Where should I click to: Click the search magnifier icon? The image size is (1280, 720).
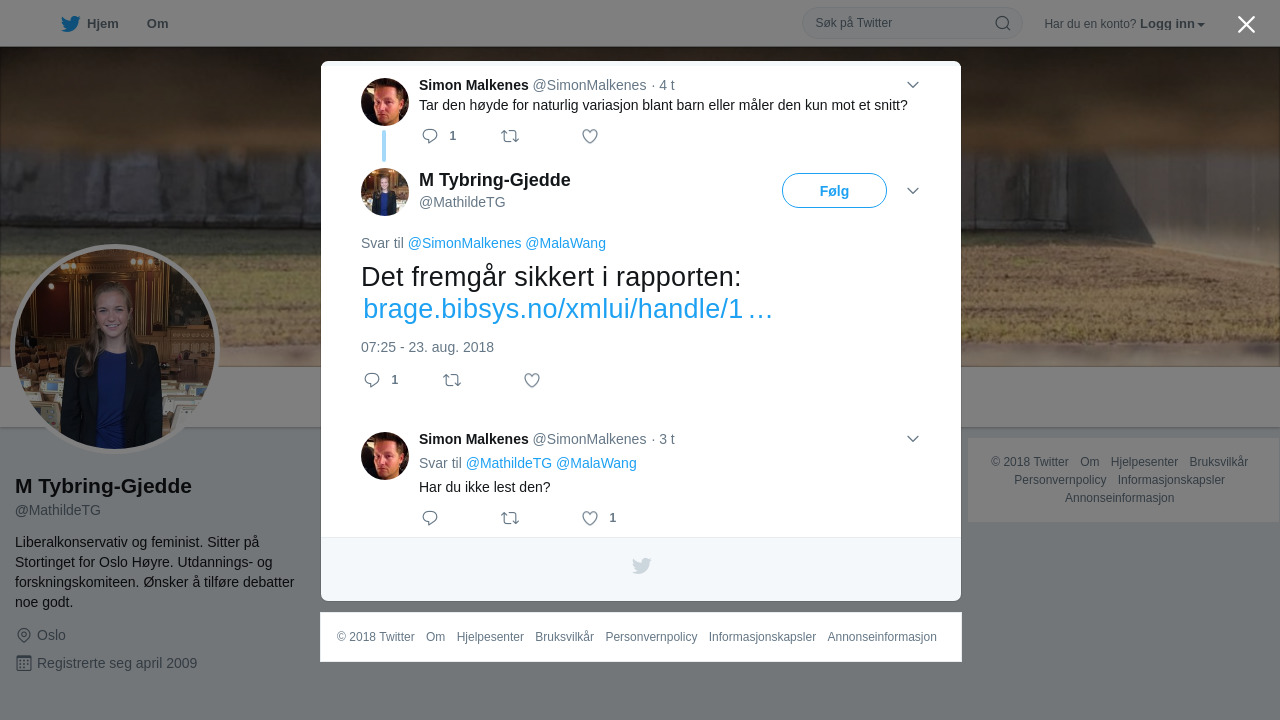click(x=1002, y=23)
